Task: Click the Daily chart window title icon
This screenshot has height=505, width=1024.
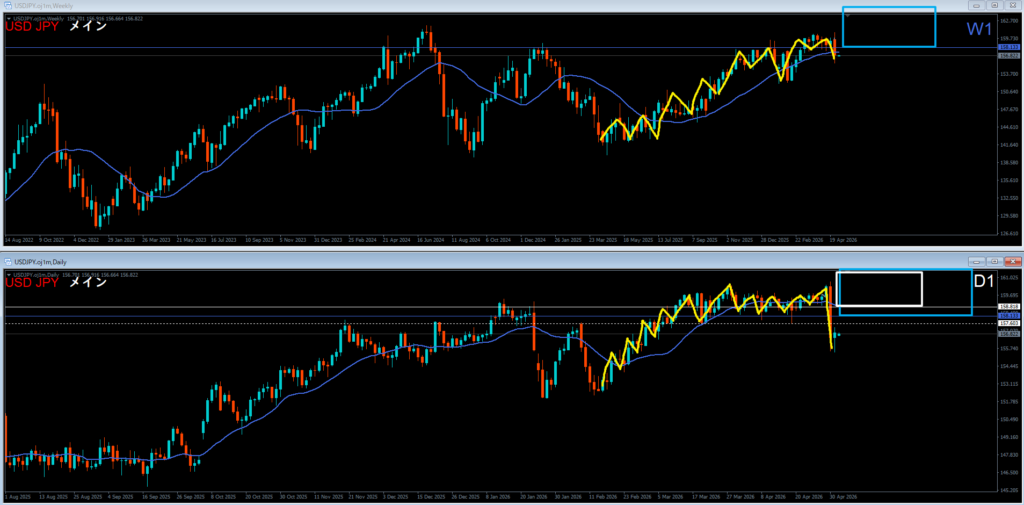Action: pyautogui.click(x=6, y=261)
